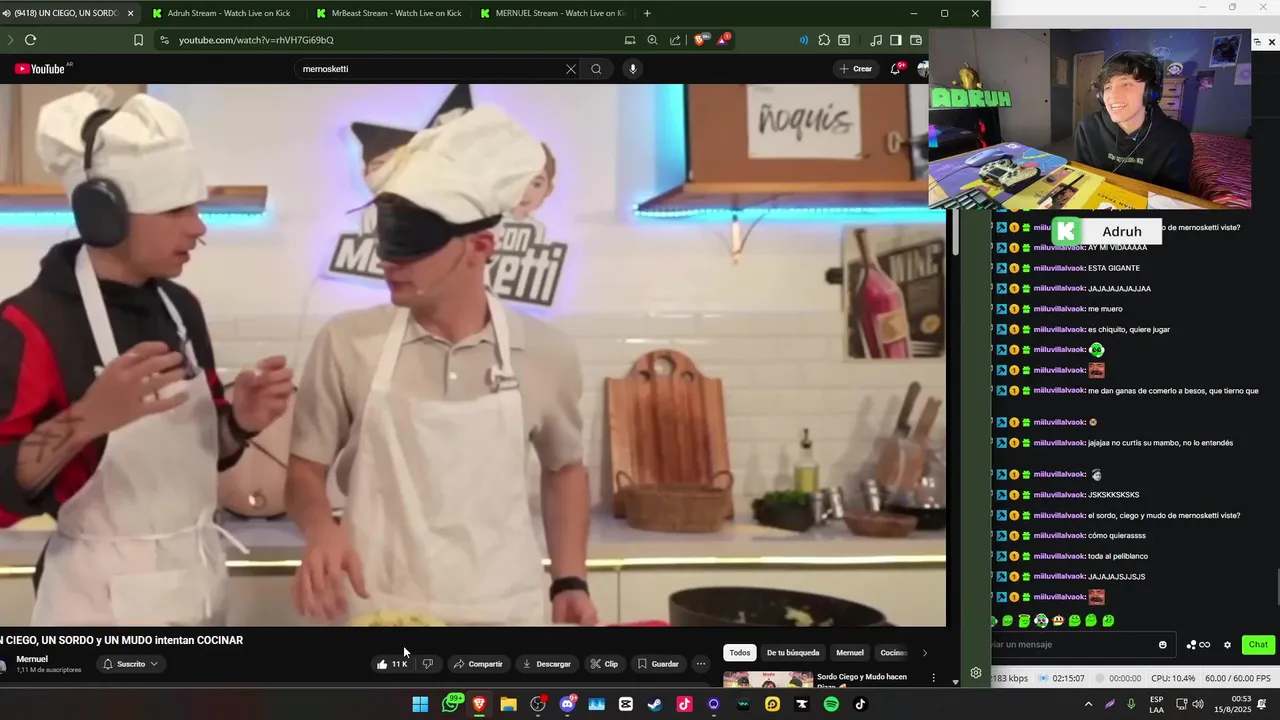Show hidden system tray icons
1280x720 pixels.
click(x=1088, y=704)
